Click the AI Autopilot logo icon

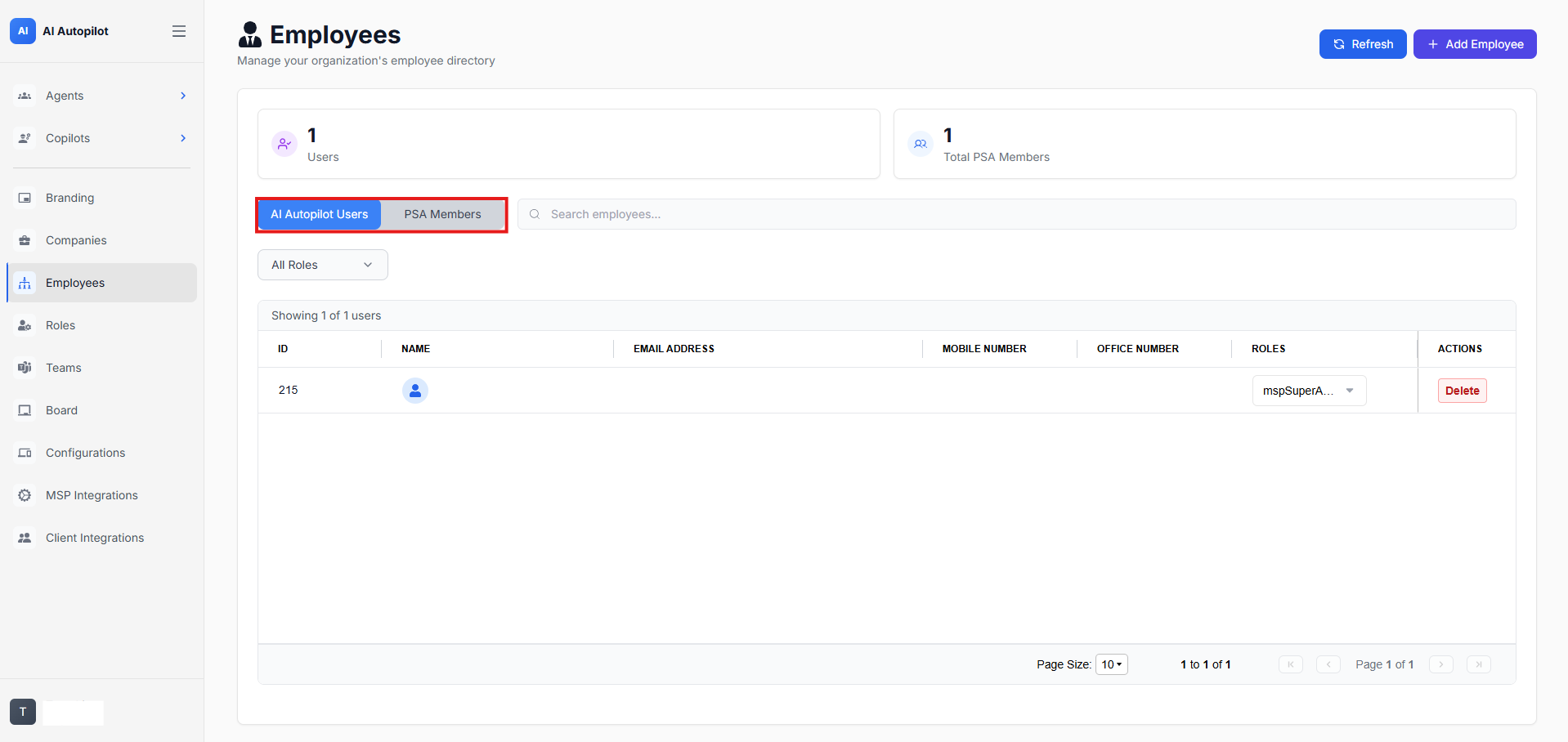tap(23, 31)
